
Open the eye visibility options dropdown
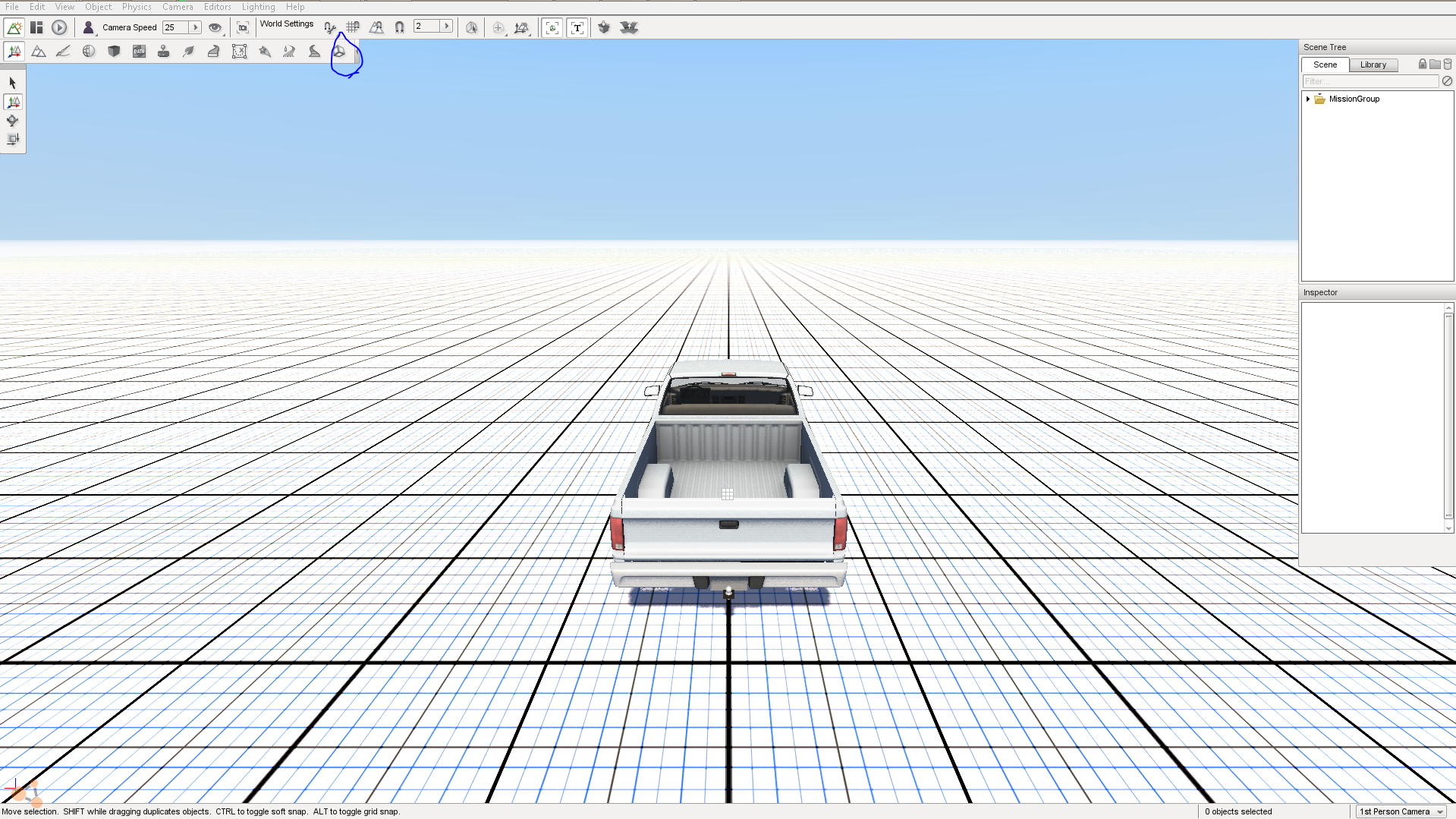(215, 28)
